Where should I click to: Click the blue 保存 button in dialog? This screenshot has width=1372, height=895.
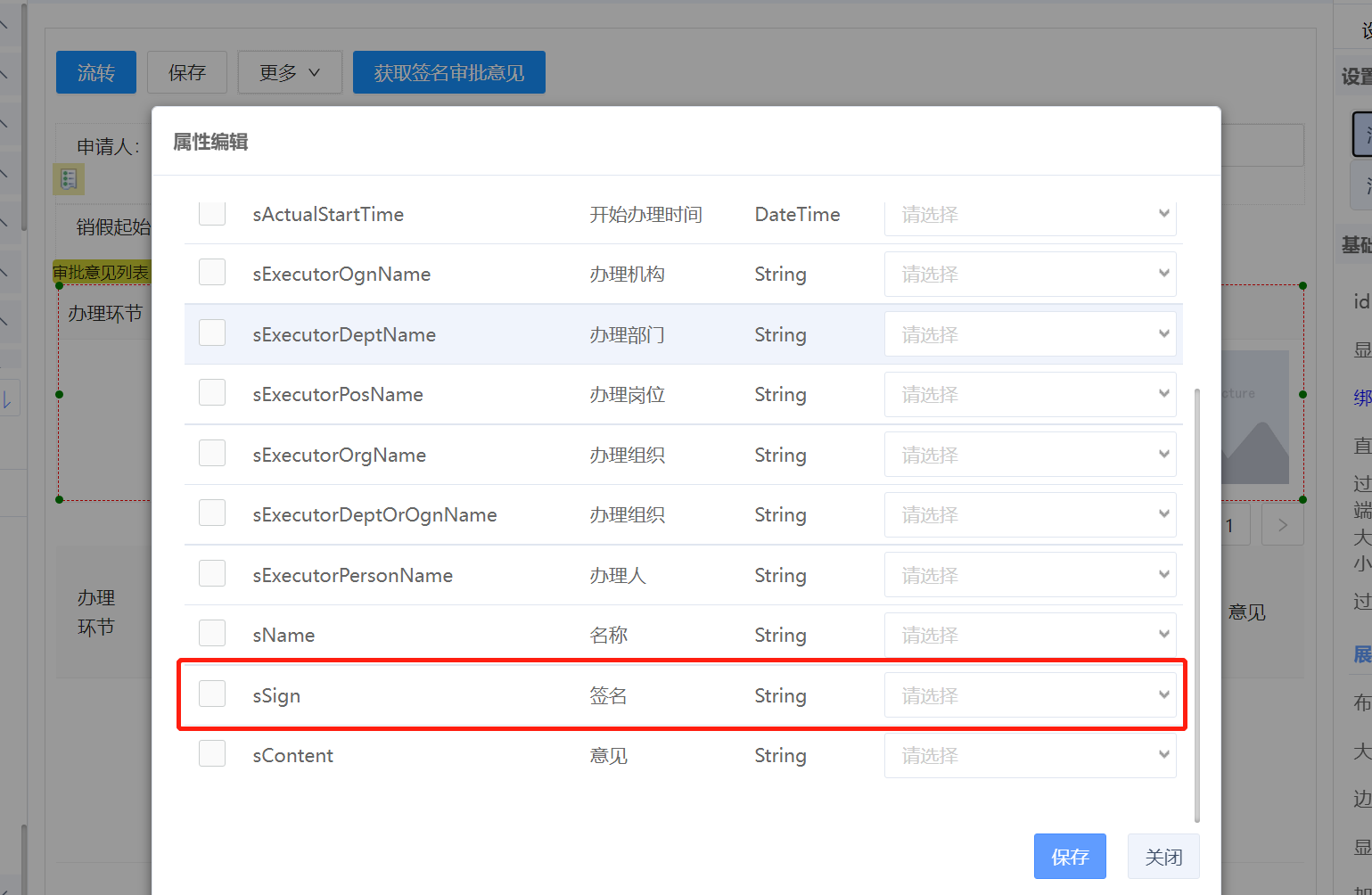[x=1070, y=857]
